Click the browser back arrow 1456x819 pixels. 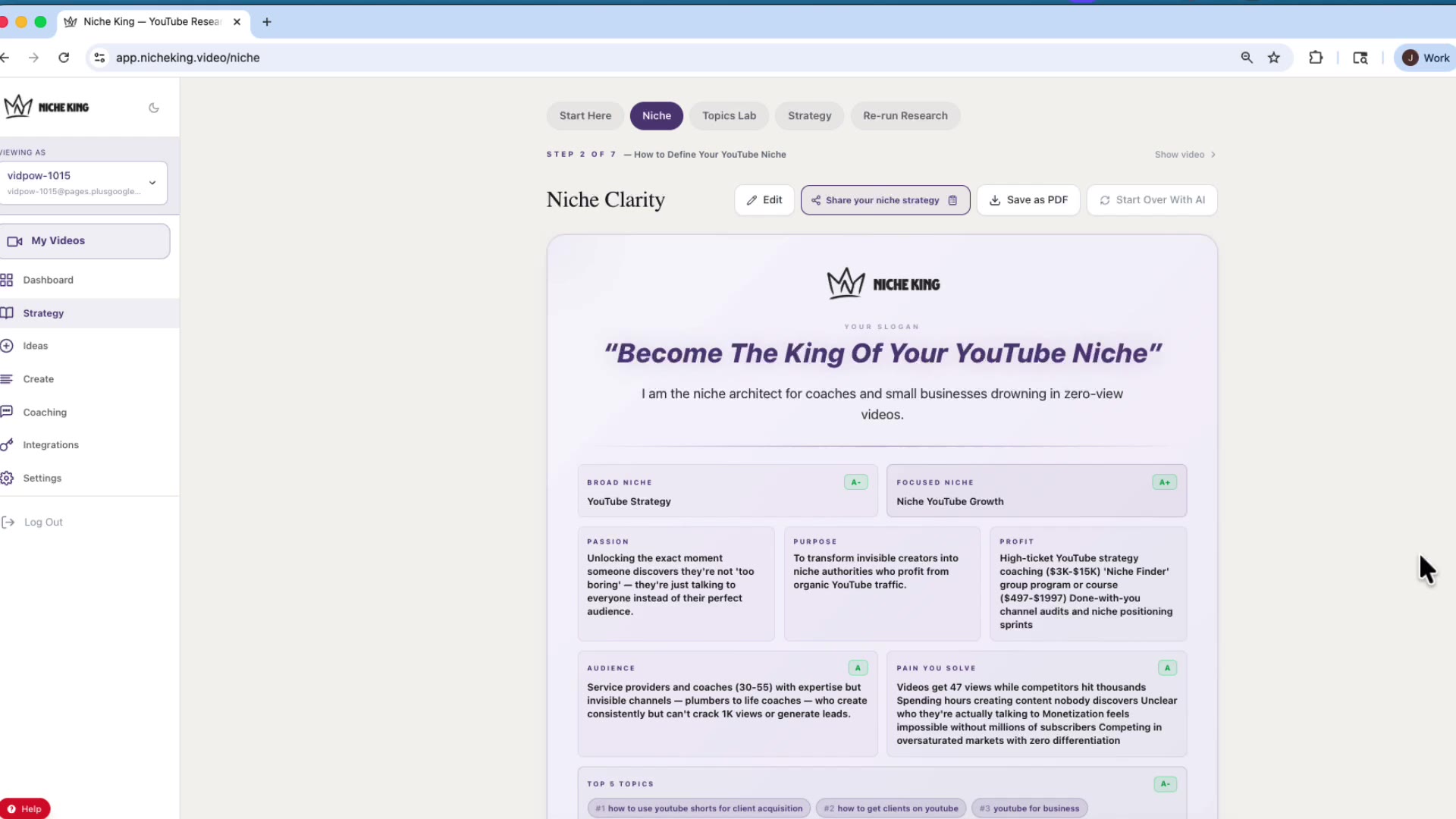coord(5,58)
